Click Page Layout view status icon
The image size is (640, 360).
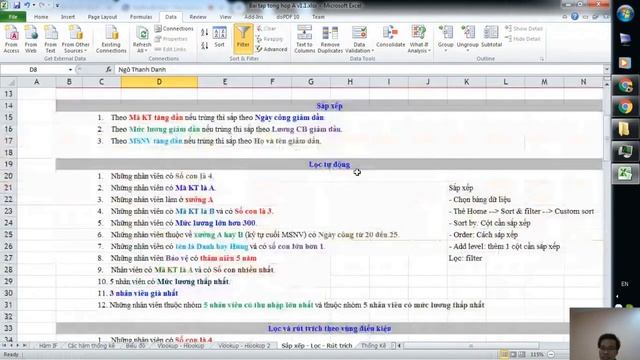pos(513,354)
